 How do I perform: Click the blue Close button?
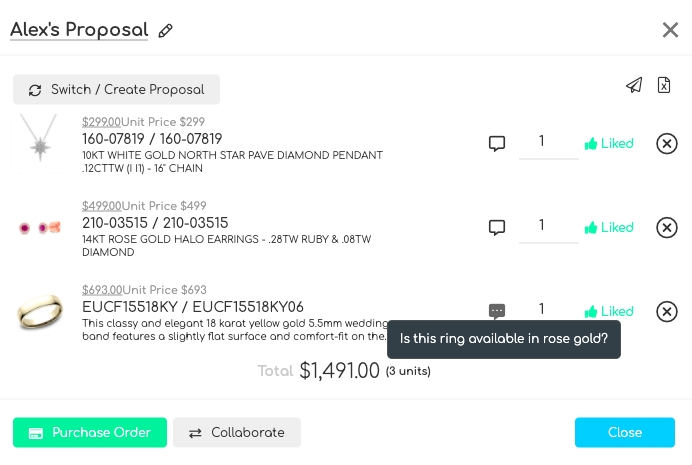pos(624,432)
